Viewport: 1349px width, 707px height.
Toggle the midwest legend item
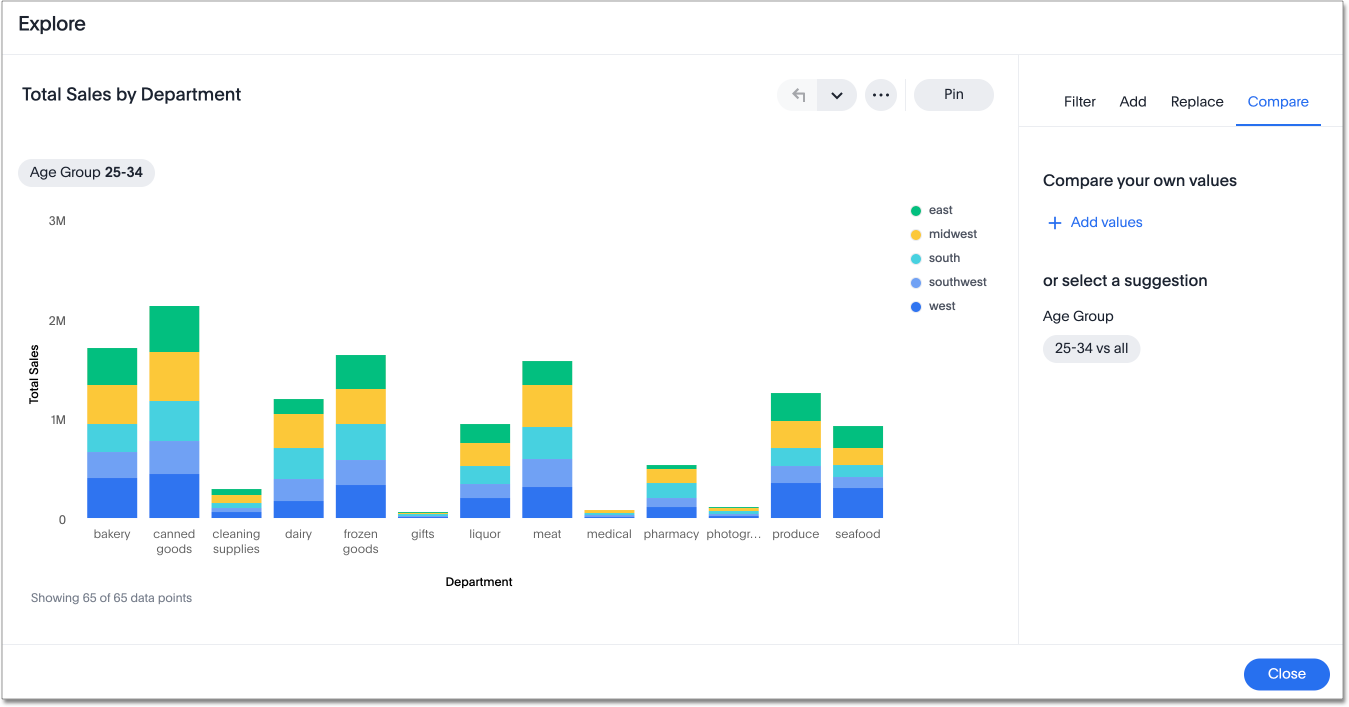point(952,234)
